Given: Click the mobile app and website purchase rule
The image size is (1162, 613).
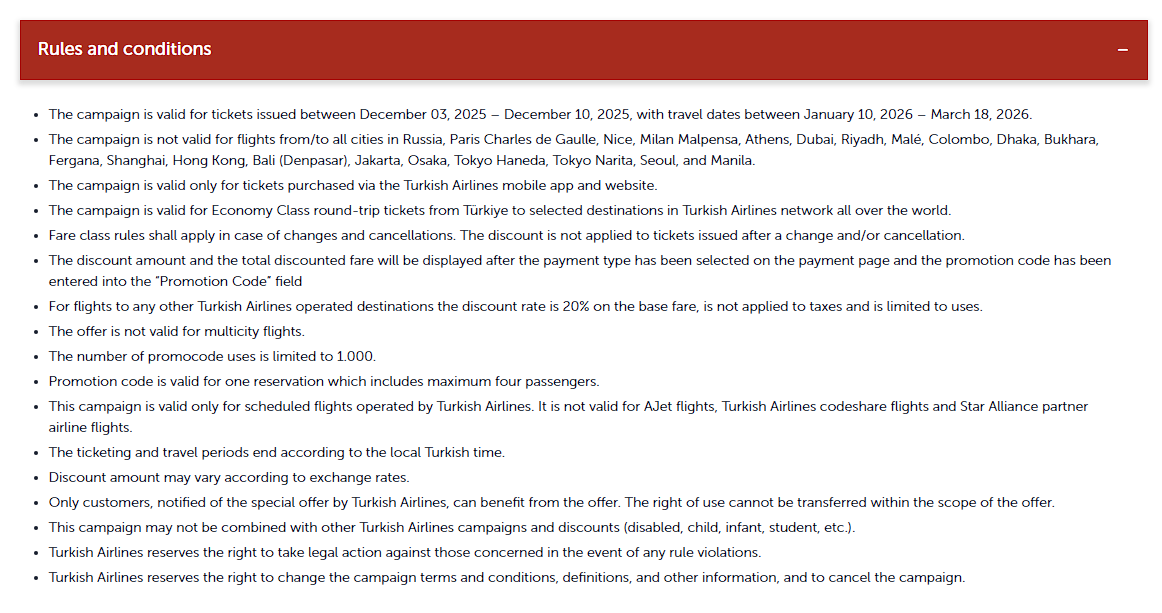Looking at the screenshot, I should pos(353,185).
